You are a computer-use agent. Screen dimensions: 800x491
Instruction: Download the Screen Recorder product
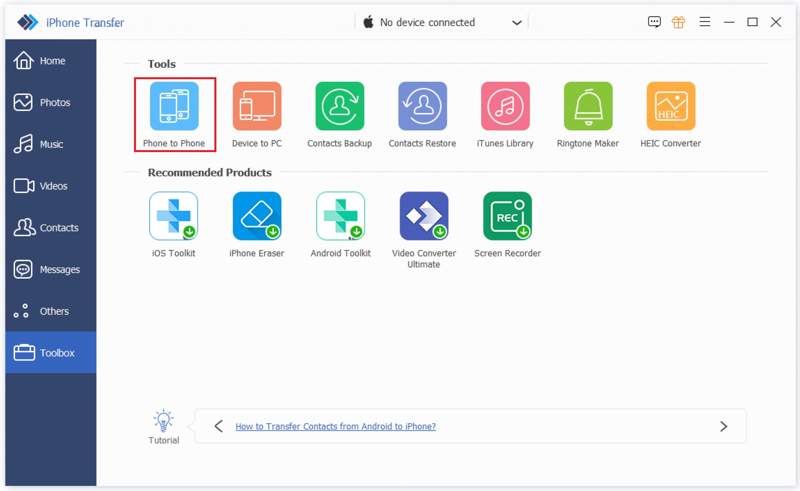pyautogui.click(x=507, y=216)
